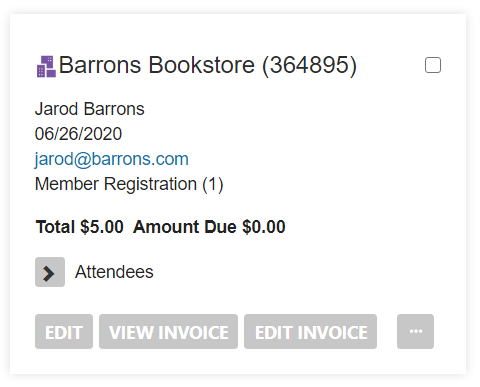Screen dimensions: 480x387
Task: Click the right-pointing chevron icon for Attendees
Action: (x=50, y=272)
